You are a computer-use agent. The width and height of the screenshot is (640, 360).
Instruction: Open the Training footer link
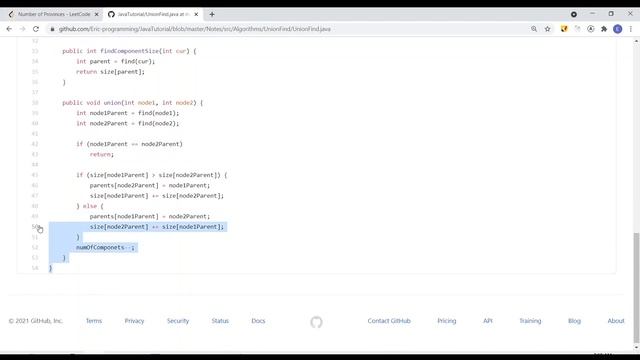pos(530,321)
